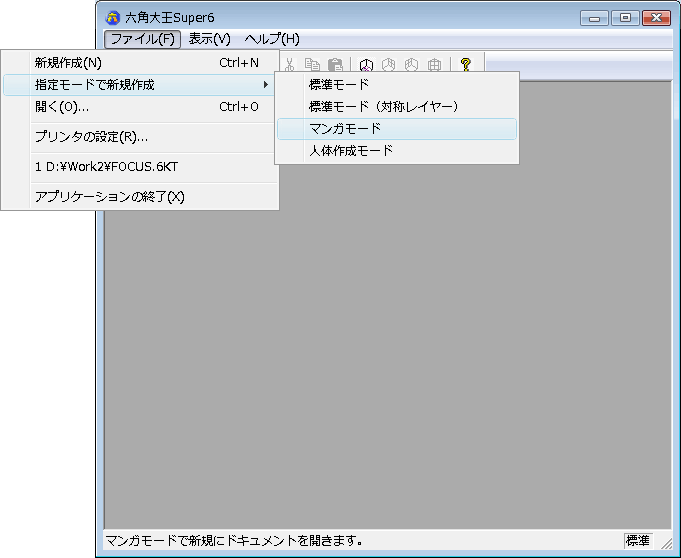
Task: Open recent file 1 D:¥Work2¥FOCUS.6KT
Action: pos(140,167)
